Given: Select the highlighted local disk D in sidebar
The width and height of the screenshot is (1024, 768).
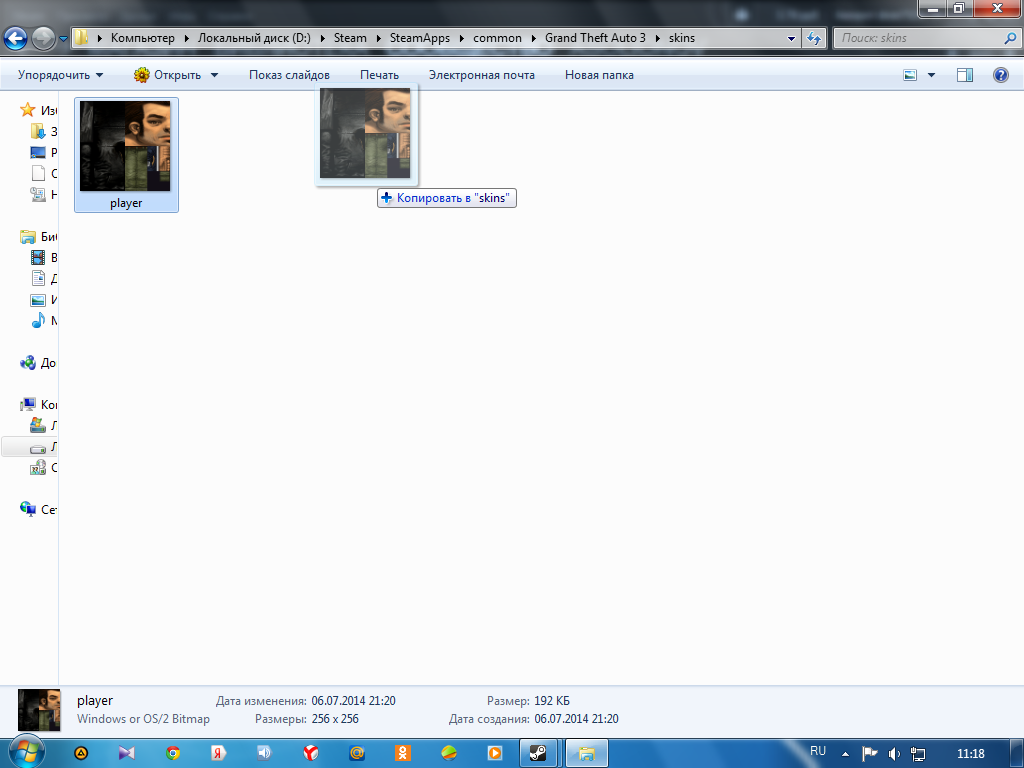Looking at the screenshot, I should click(x=30, y=447).
